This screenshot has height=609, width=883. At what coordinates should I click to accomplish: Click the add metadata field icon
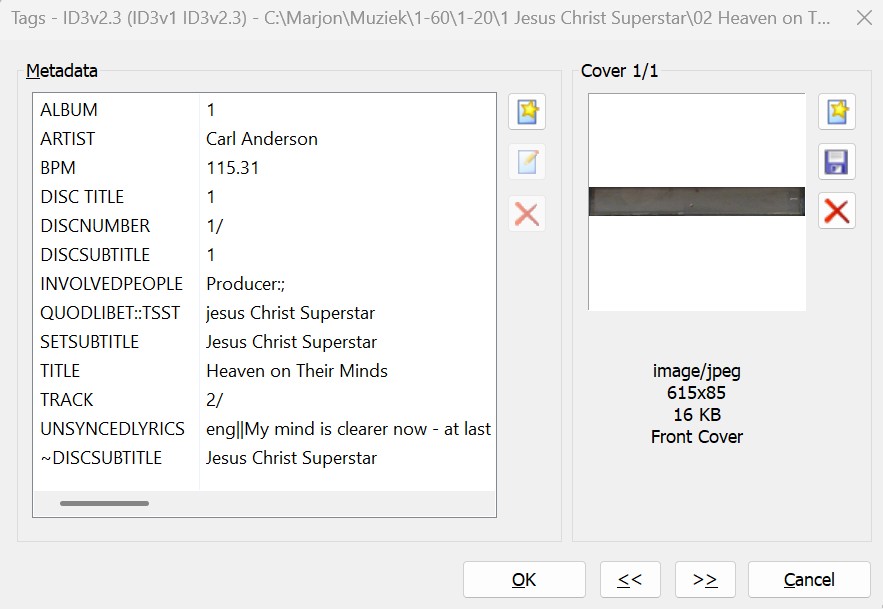[x=527, y=112]
